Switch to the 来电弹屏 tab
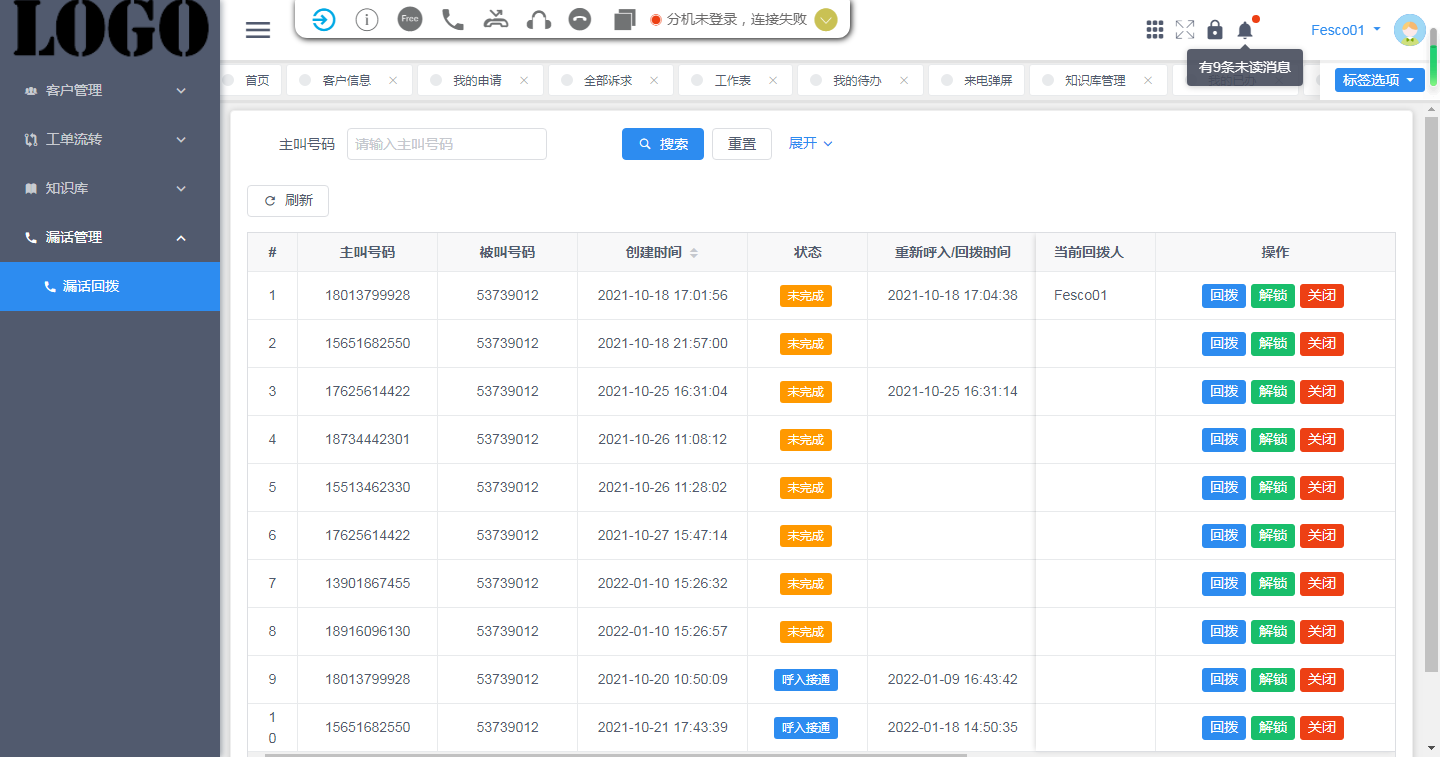The image size is (1440, 757). 988,81
